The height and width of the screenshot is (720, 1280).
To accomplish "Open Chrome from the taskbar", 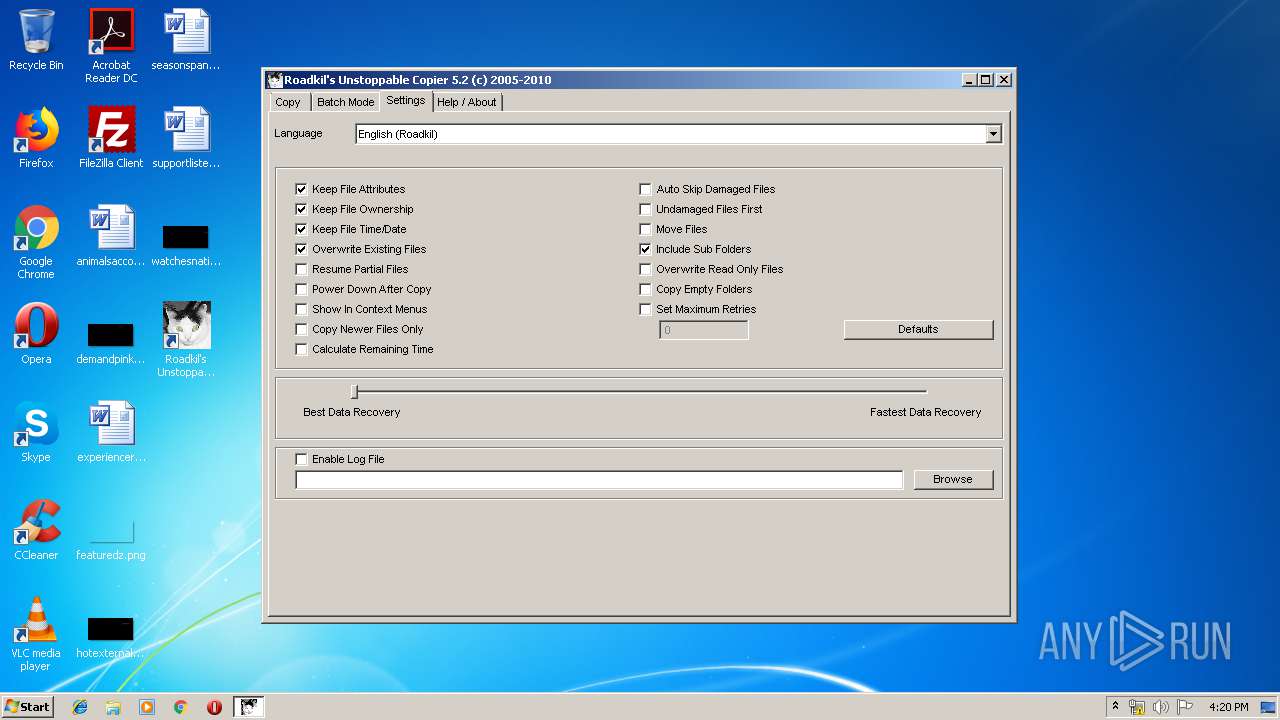I will coord(180,707).
